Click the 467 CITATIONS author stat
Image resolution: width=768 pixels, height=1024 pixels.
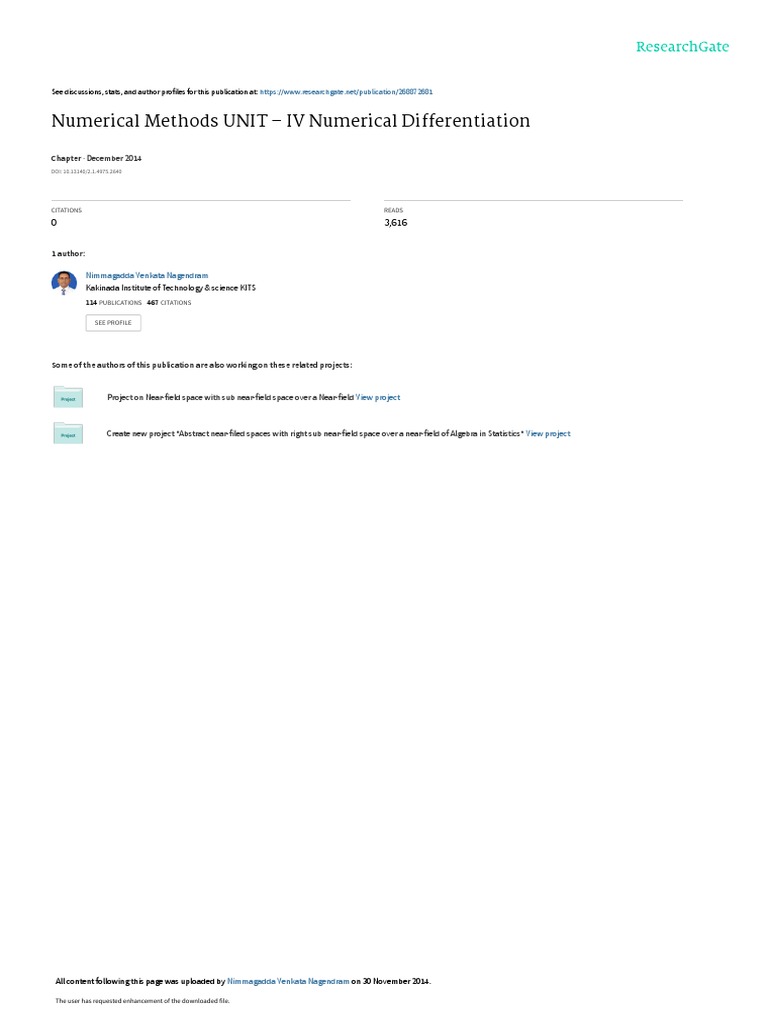pos(169,303)
